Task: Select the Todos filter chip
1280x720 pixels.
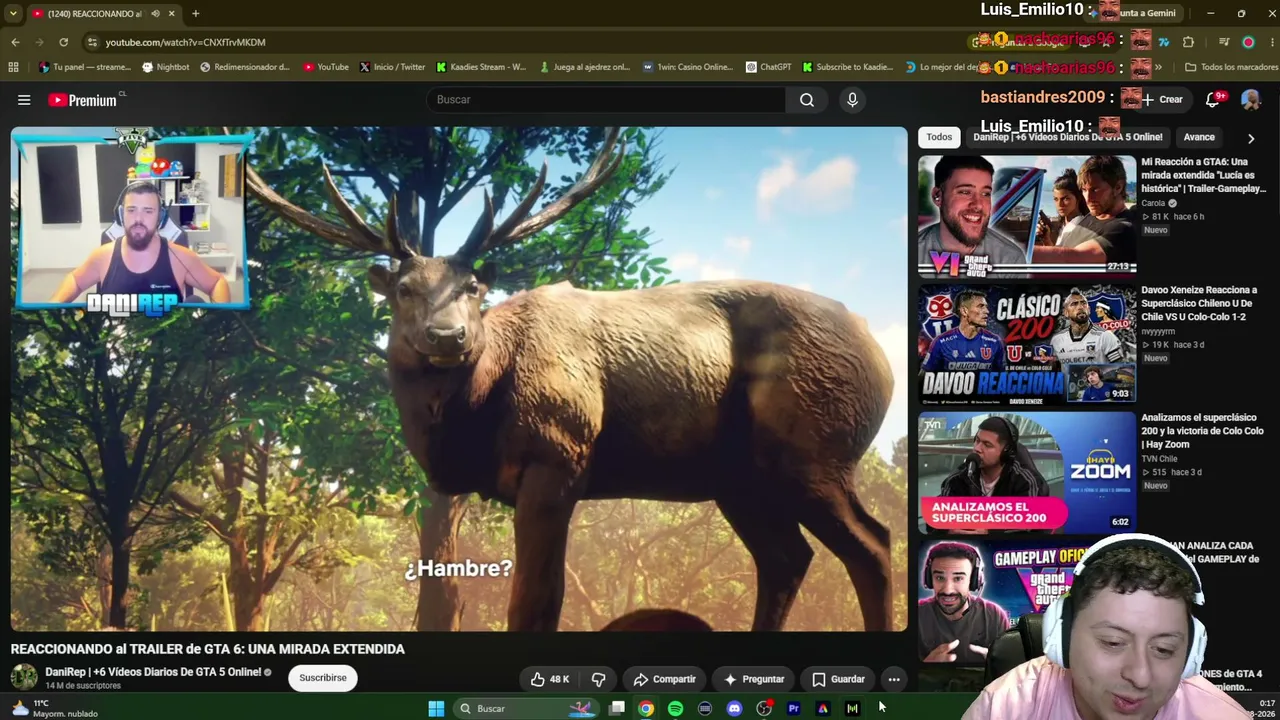Action: coord(939,137)
